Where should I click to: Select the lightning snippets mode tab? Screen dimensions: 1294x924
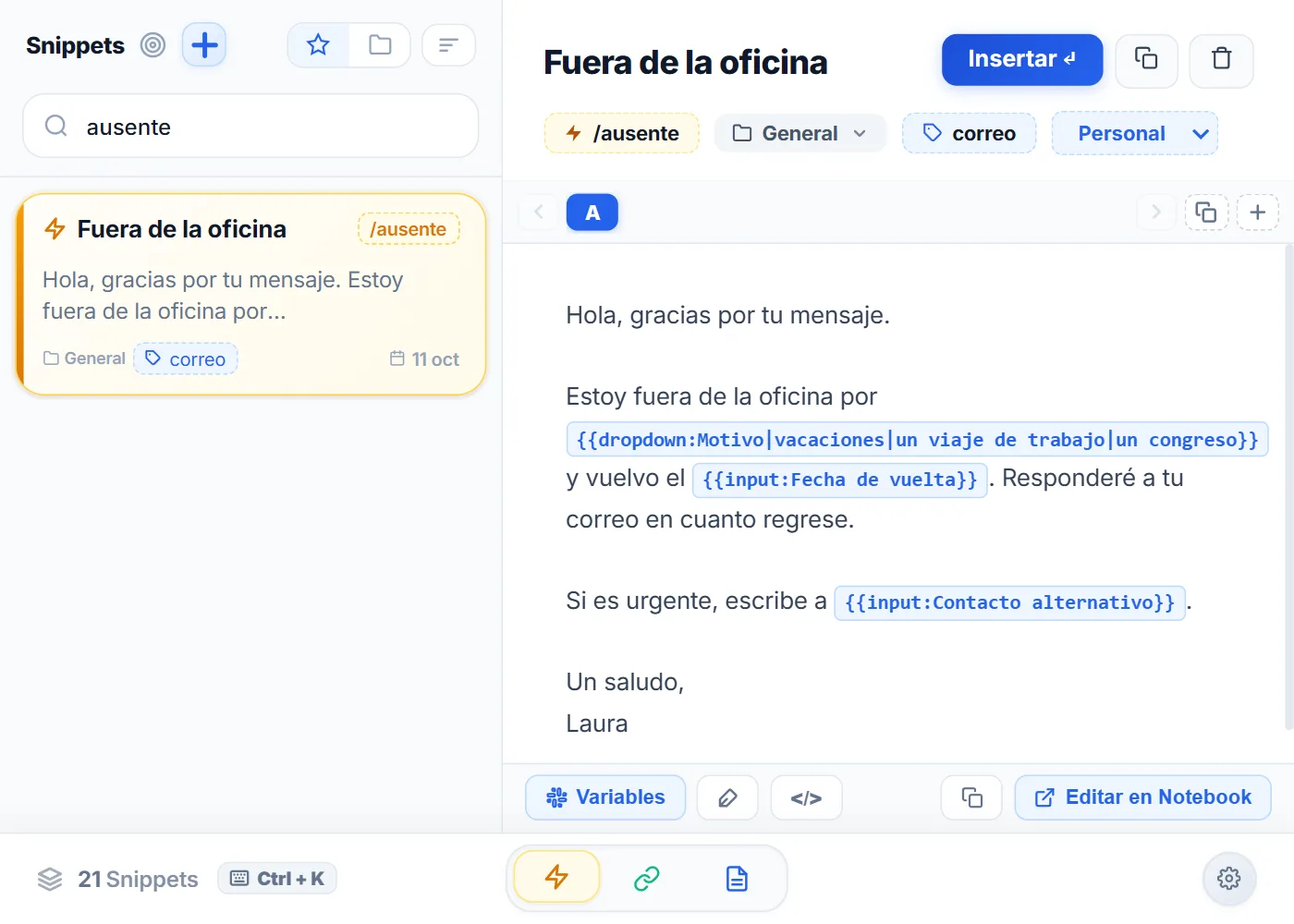coord(556,877)
